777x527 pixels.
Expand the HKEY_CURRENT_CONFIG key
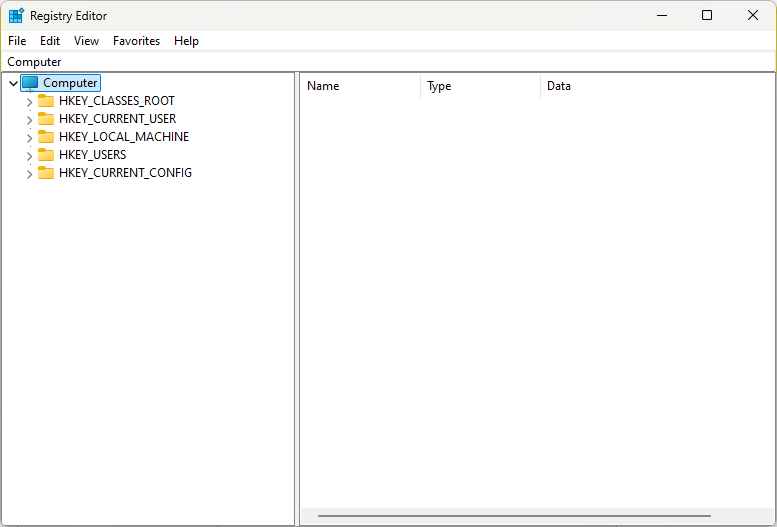[x=29, y=174]
